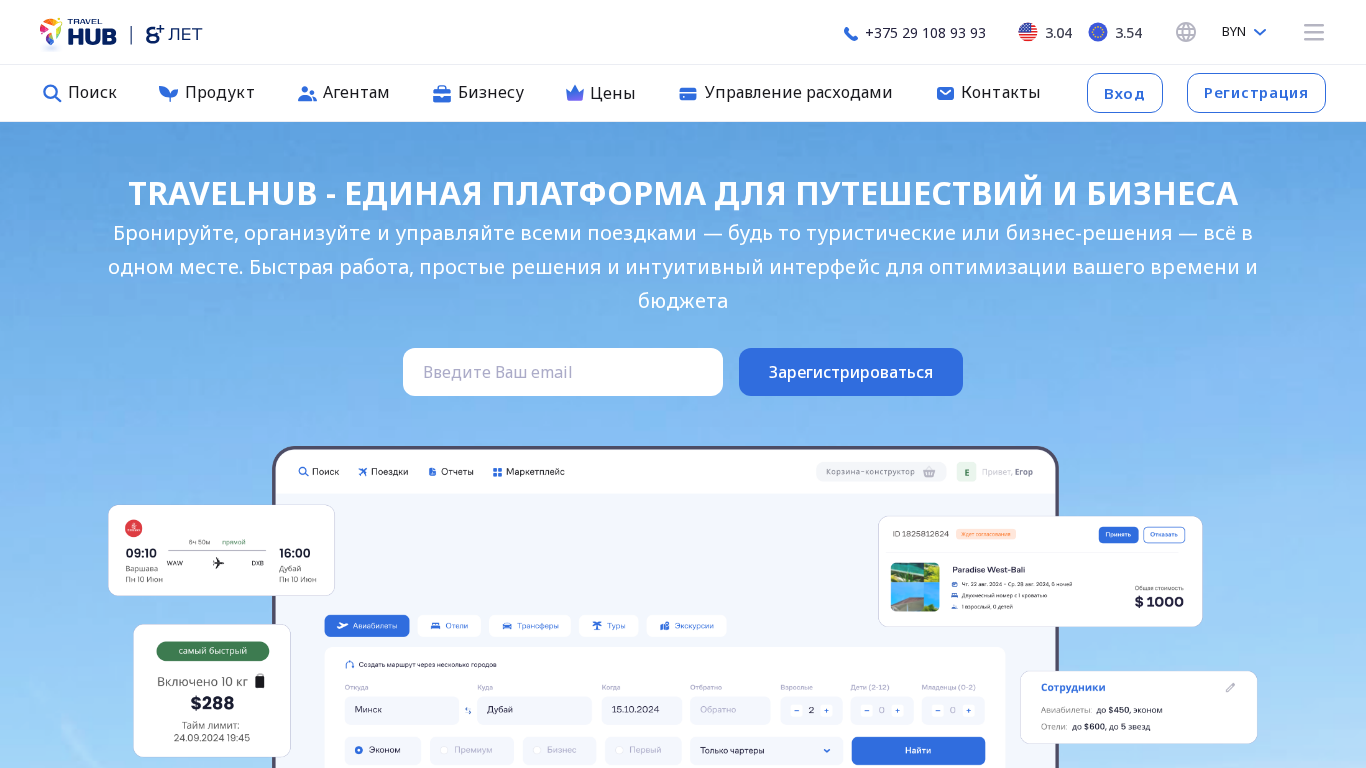Click the Отказать button on booking card

1164,535
